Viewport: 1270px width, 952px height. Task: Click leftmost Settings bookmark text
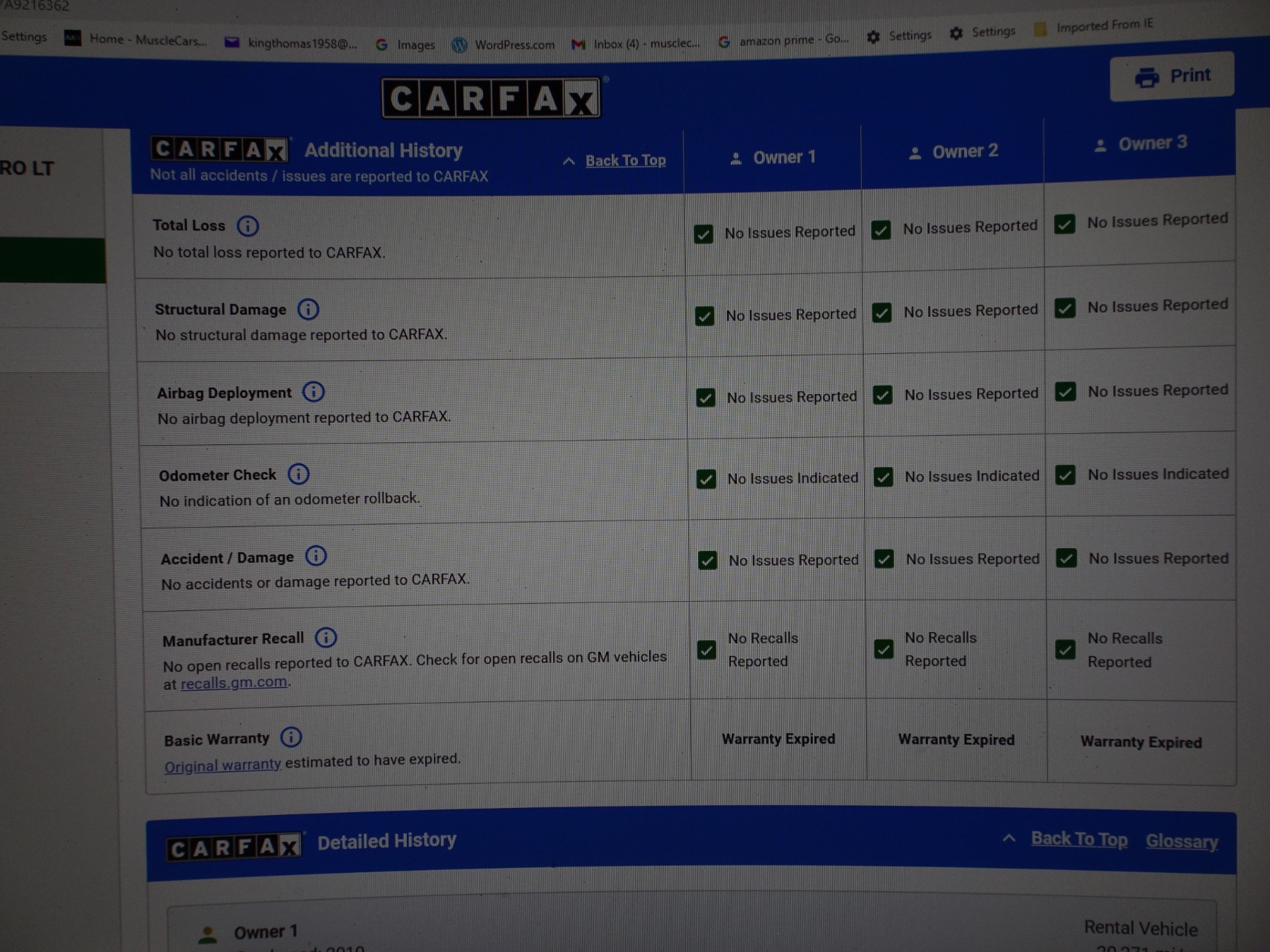pyautogui.click(x=24, y=36)
